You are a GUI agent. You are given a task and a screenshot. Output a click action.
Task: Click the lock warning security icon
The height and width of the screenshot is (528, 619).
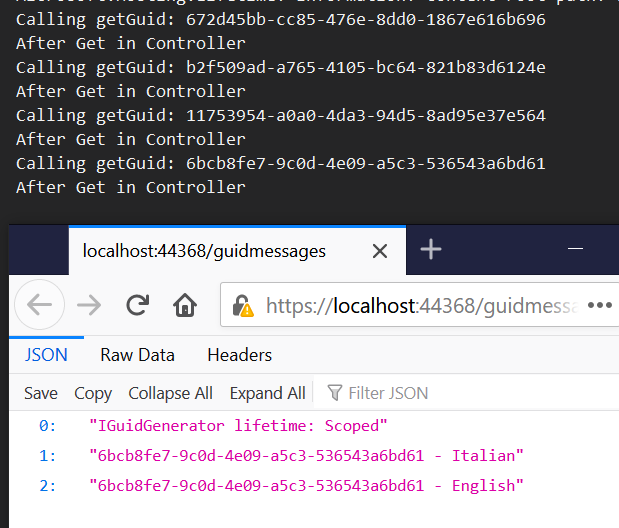point(243,306)
